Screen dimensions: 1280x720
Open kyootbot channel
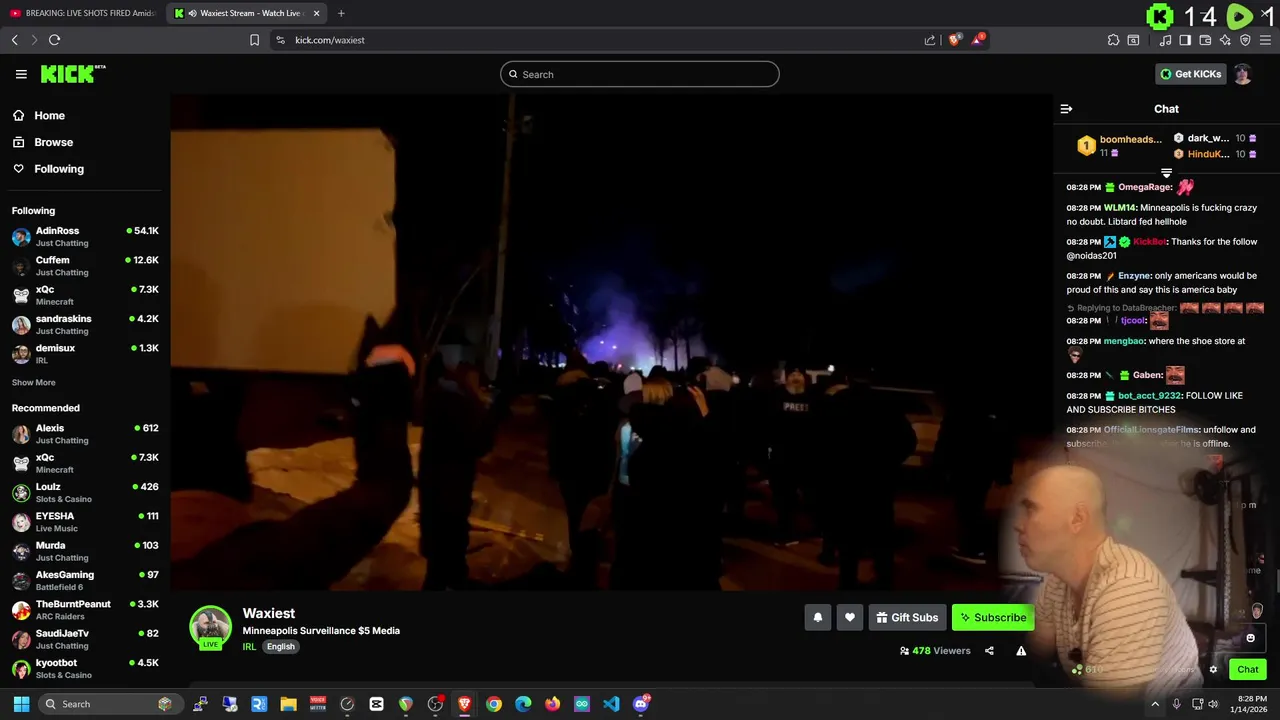(85, 668)
